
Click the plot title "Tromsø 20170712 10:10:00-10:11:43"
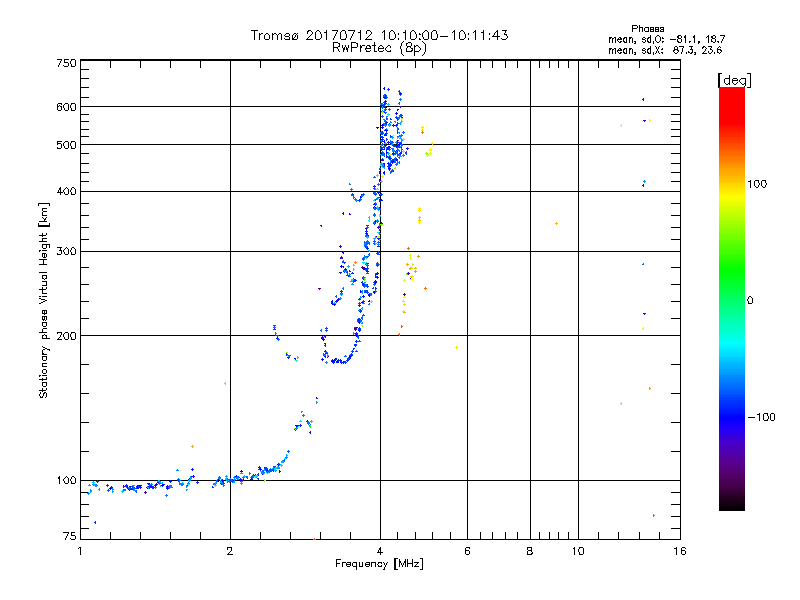click(379, 35)
